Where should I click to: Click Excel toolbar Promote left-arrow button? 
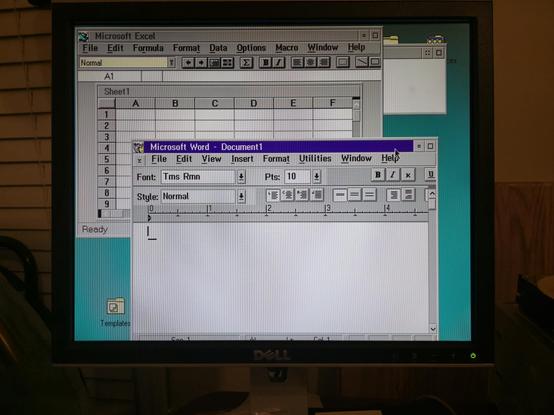[x=188, y=63]
